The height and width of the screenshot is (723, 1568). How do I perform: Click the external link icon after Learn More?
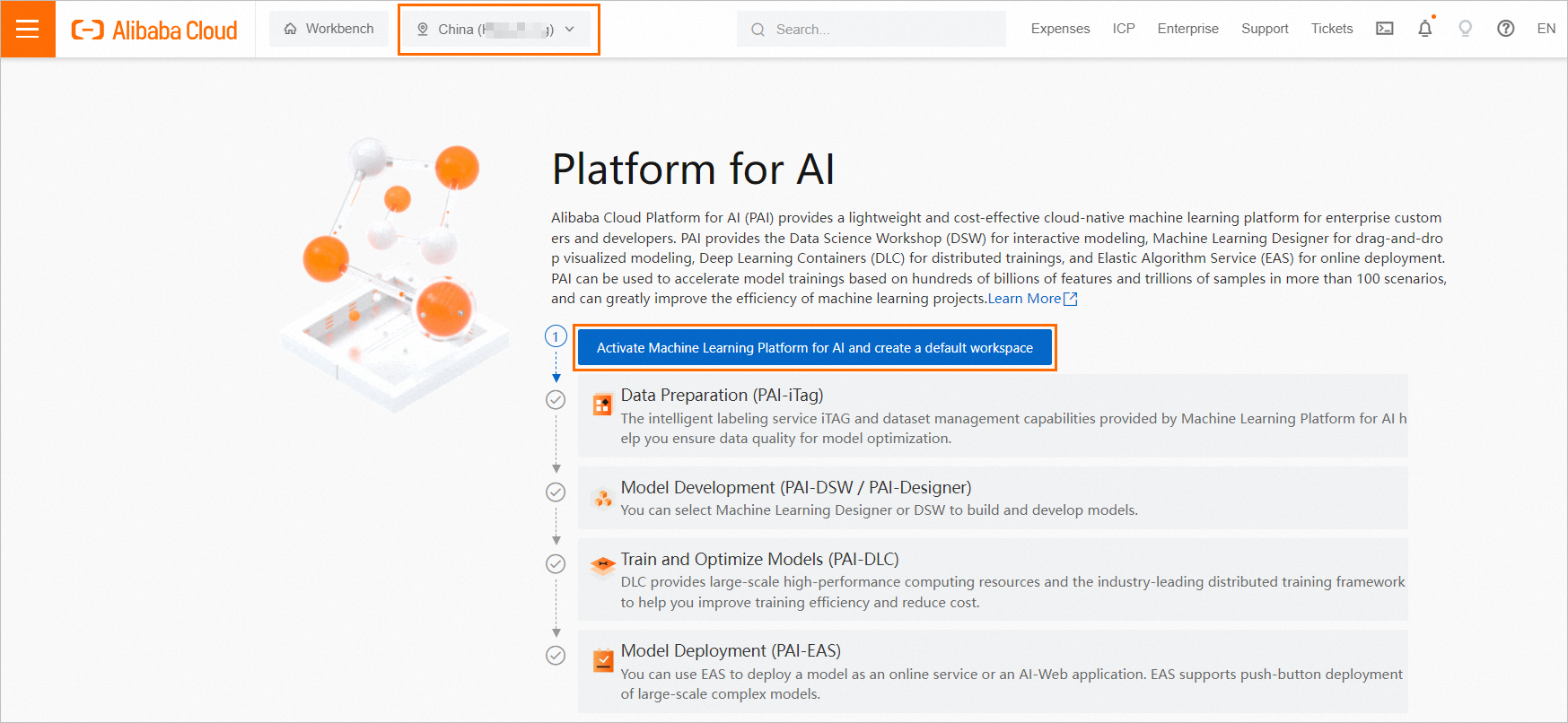(x=1070, y=299)
